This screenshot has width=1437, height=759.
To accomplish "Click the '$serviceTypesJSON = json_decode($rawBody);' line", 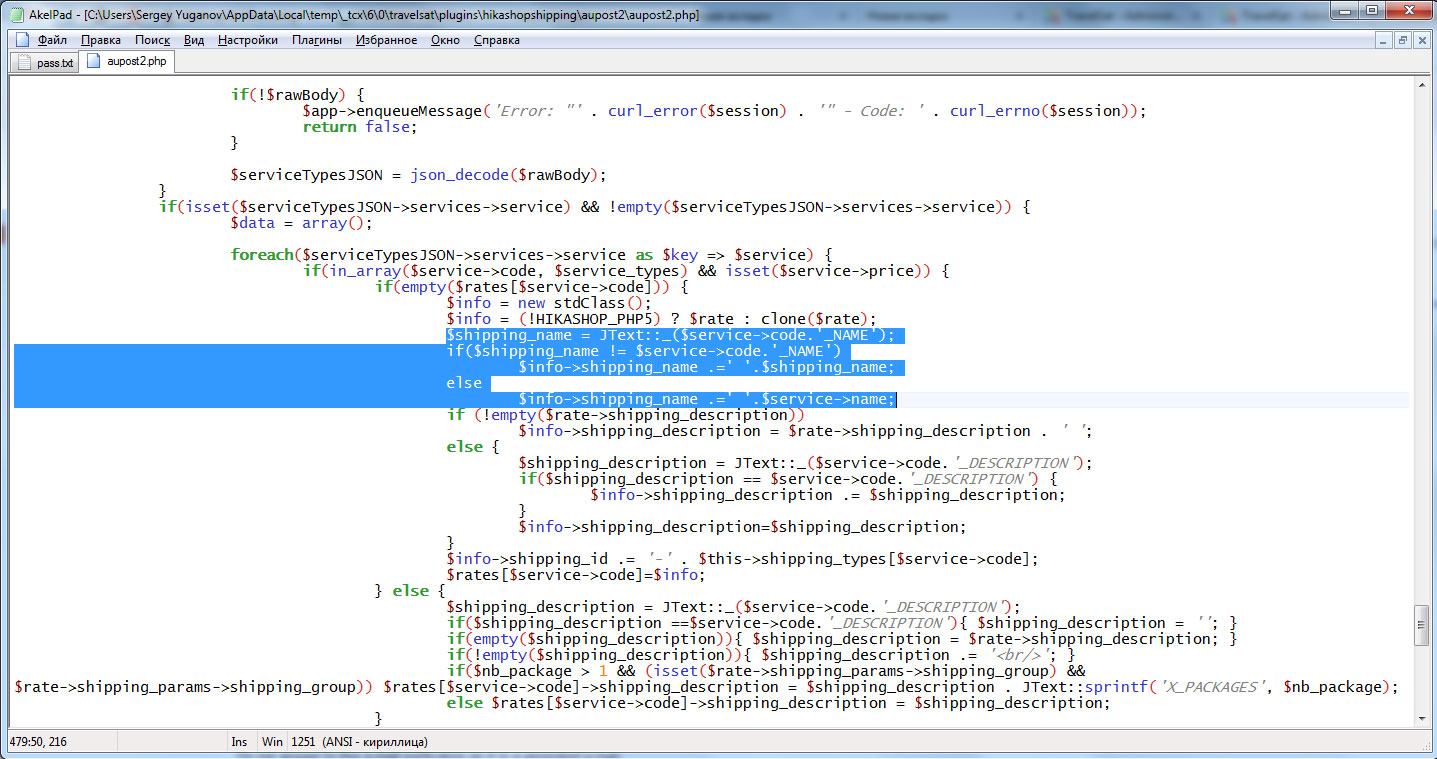I will pyautogui.click(x=419, y=175).
